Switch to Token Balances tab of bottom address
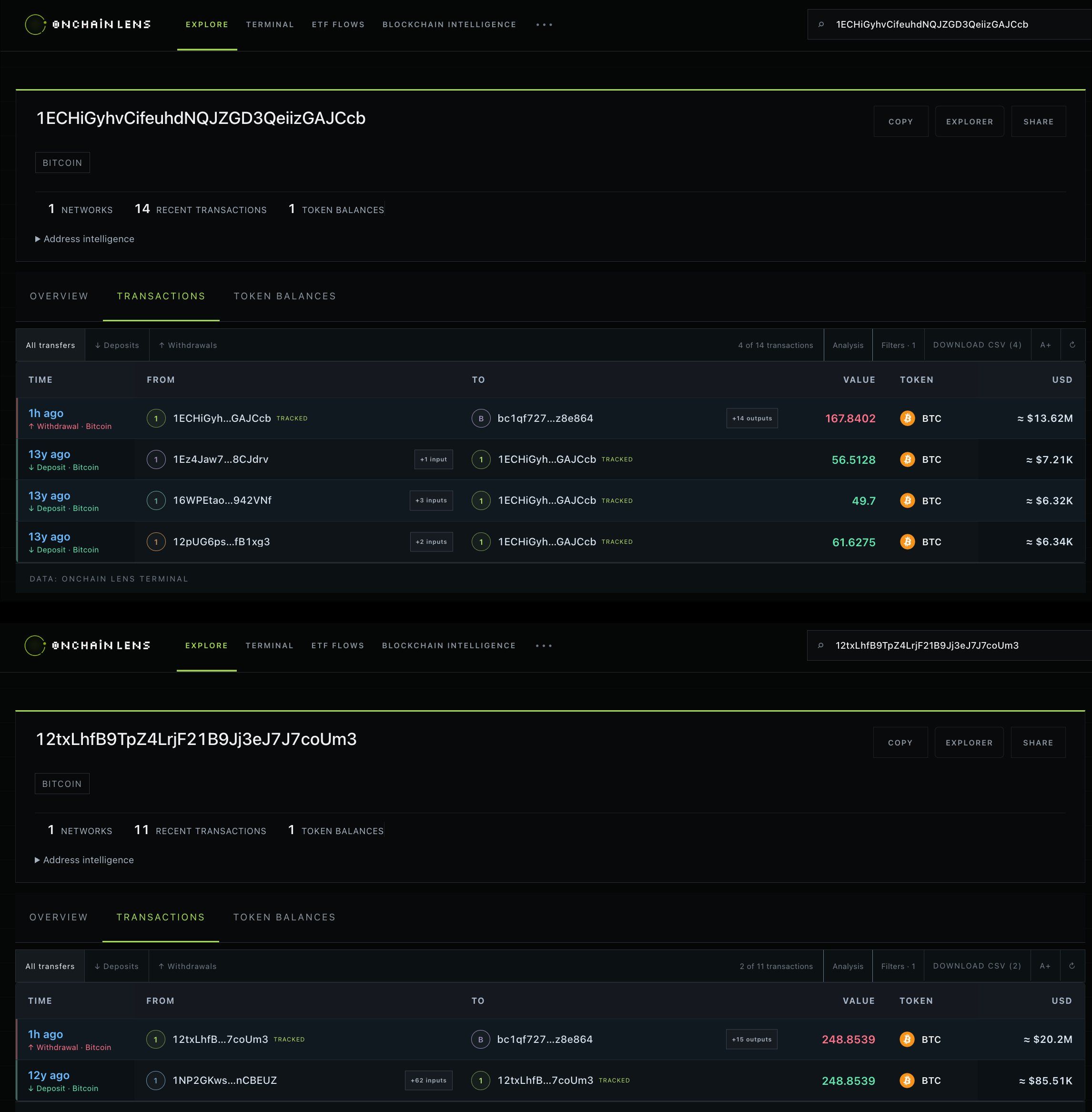 click(284, 917)
